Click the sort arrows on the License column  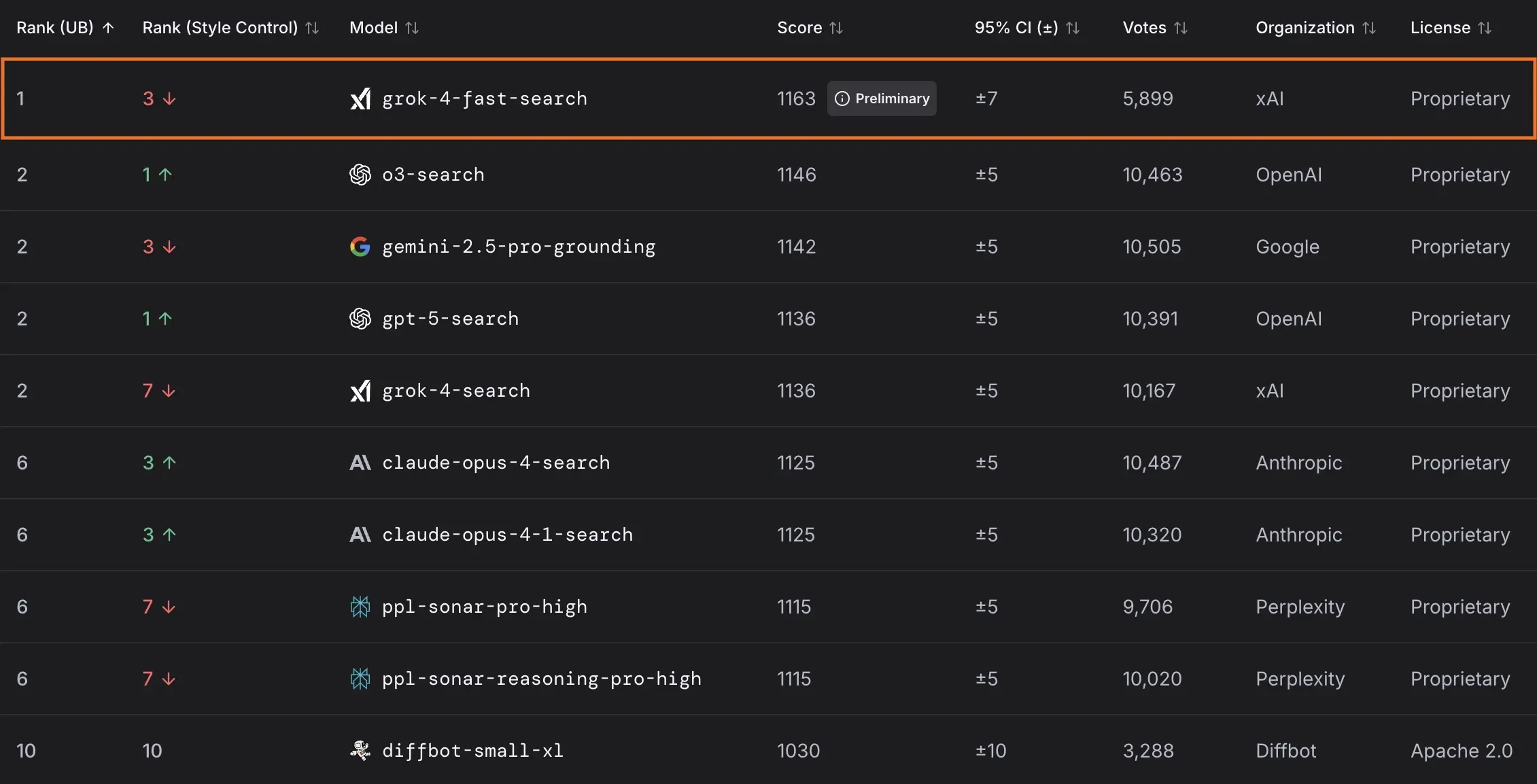1485,28
